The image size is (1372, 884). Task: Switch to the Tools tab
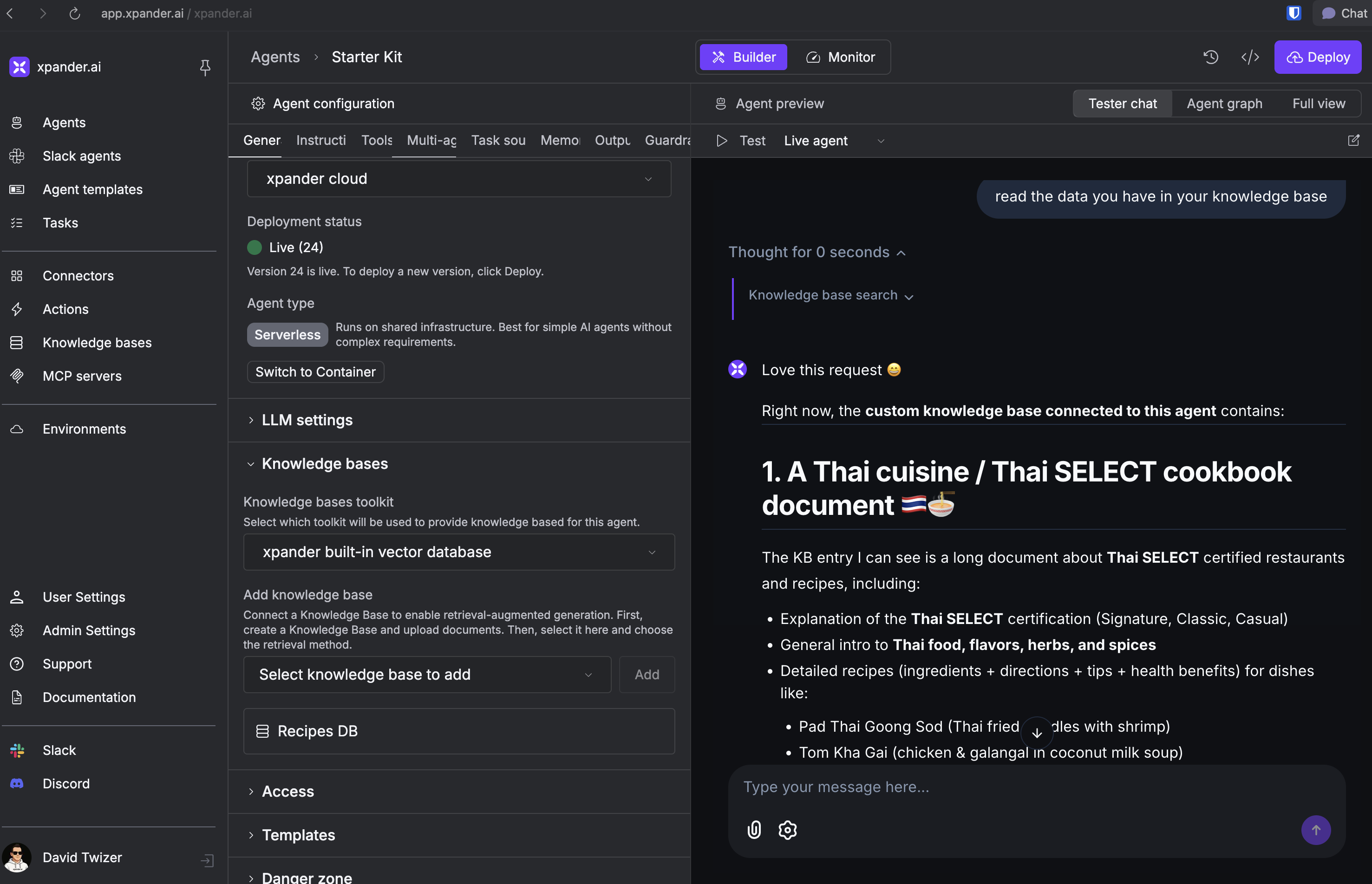point(377,140)
